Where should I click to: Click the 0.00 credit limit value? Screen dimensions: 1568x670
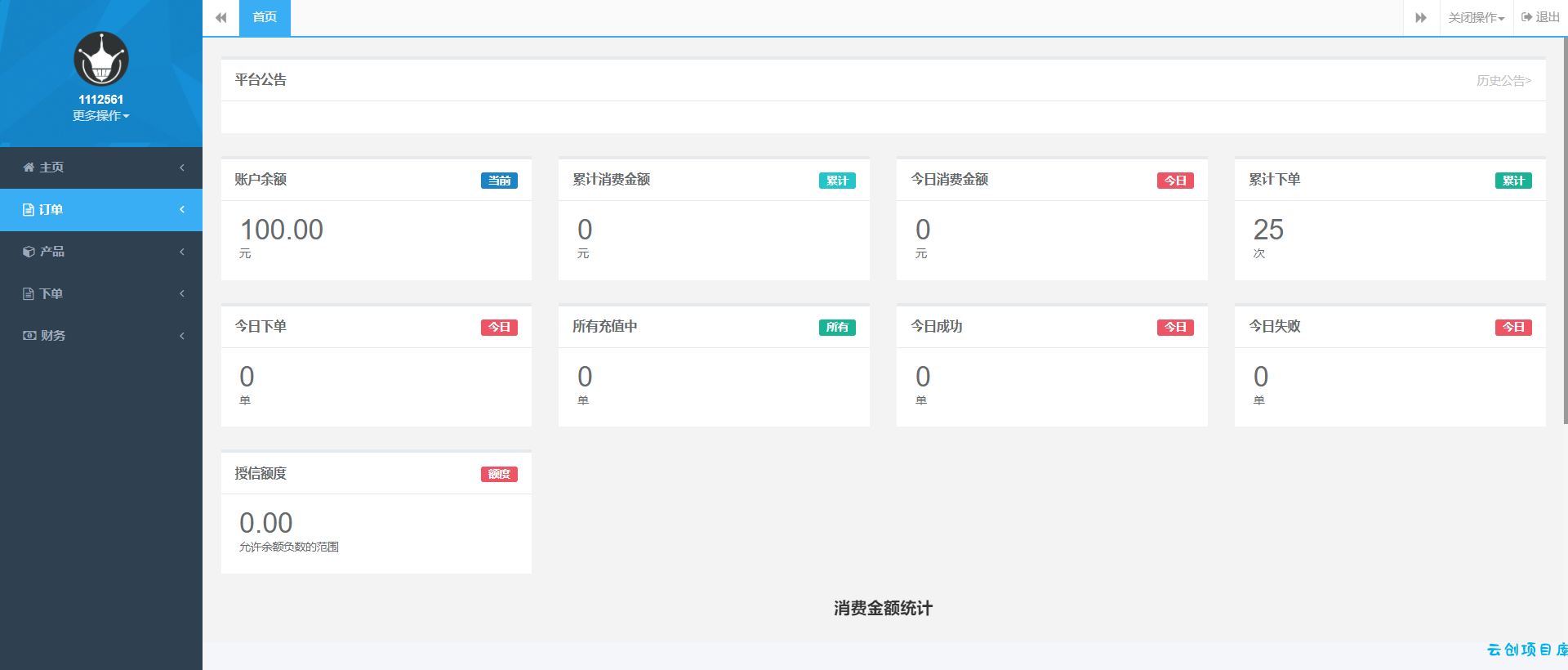click(x=266, y=523)
